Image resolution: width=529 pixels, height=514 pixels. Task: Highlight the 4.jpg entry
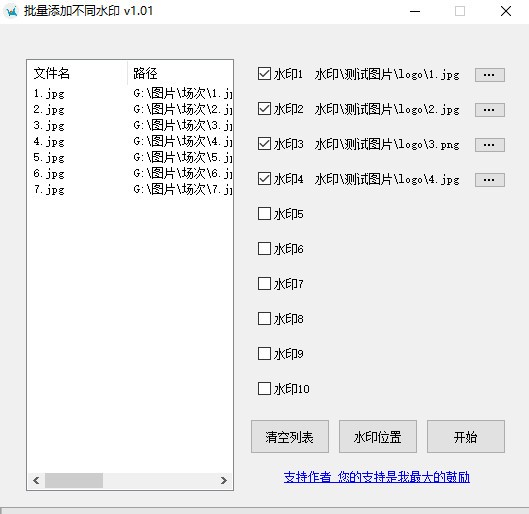click(49, 142)
